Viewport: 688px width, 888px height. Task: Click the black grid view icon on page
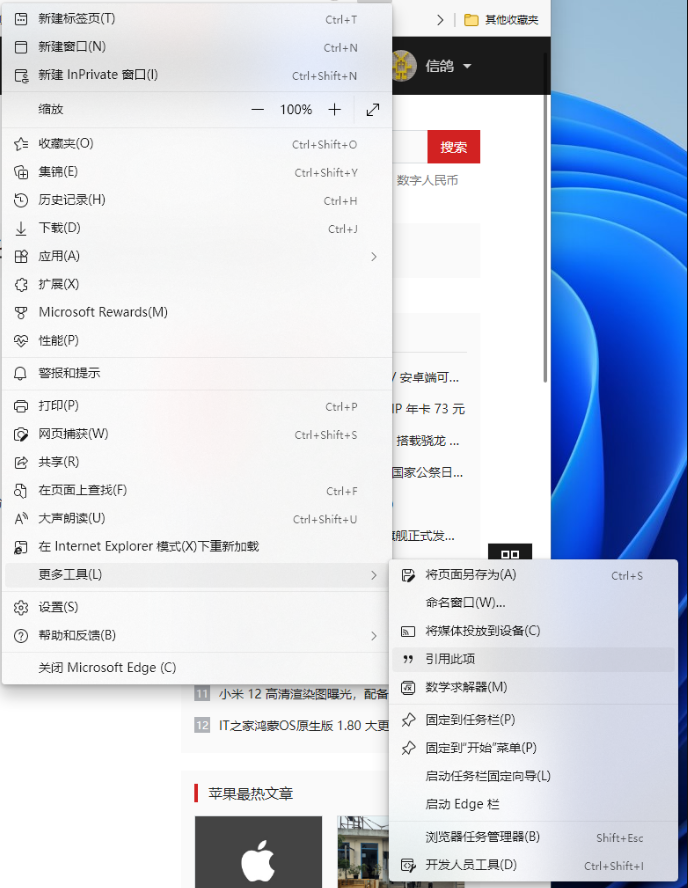click(x=510, y=552)
